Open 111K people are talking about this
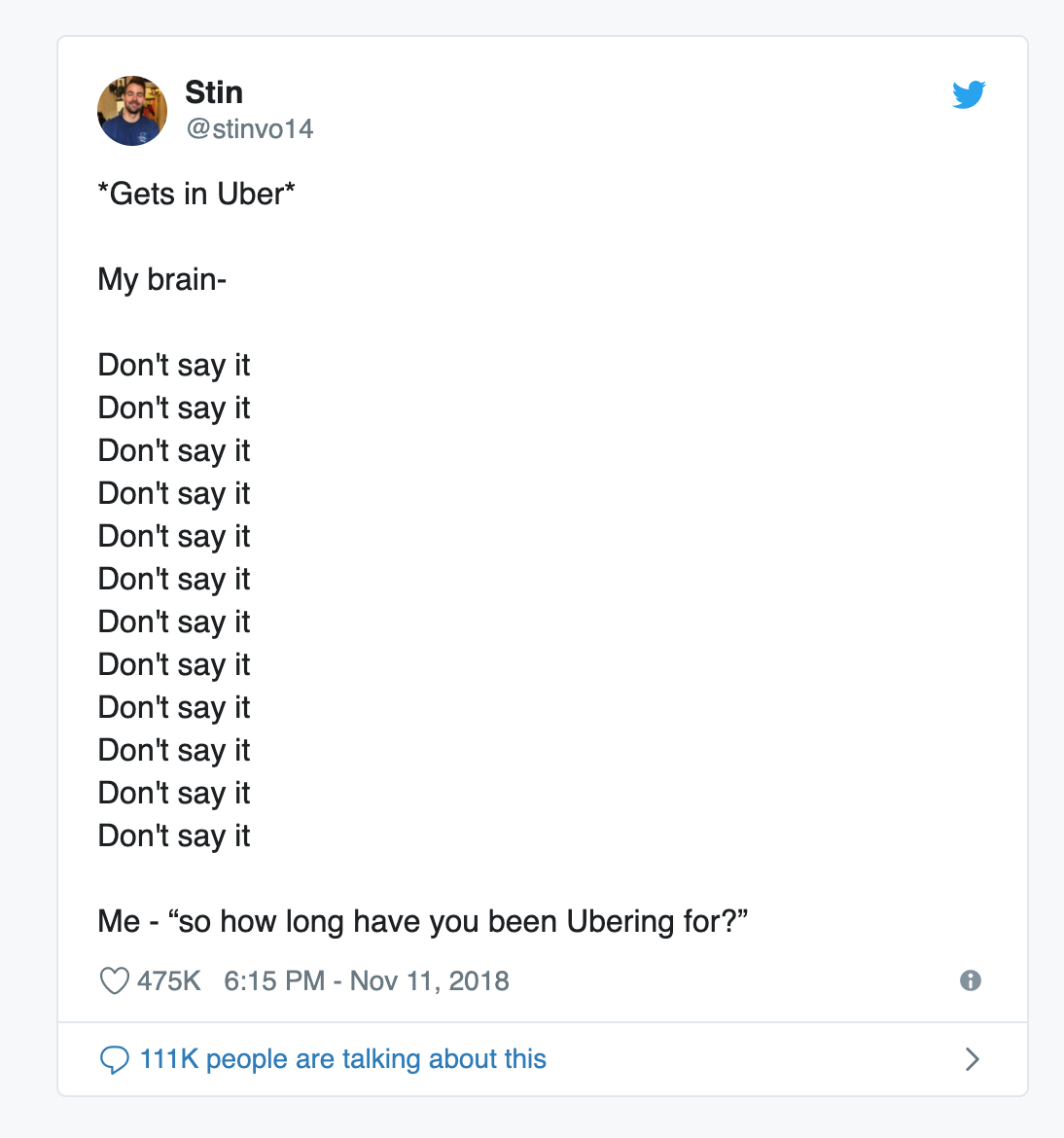Viewport: 1064px width, 1138px height. click(x=342, y=1059)
